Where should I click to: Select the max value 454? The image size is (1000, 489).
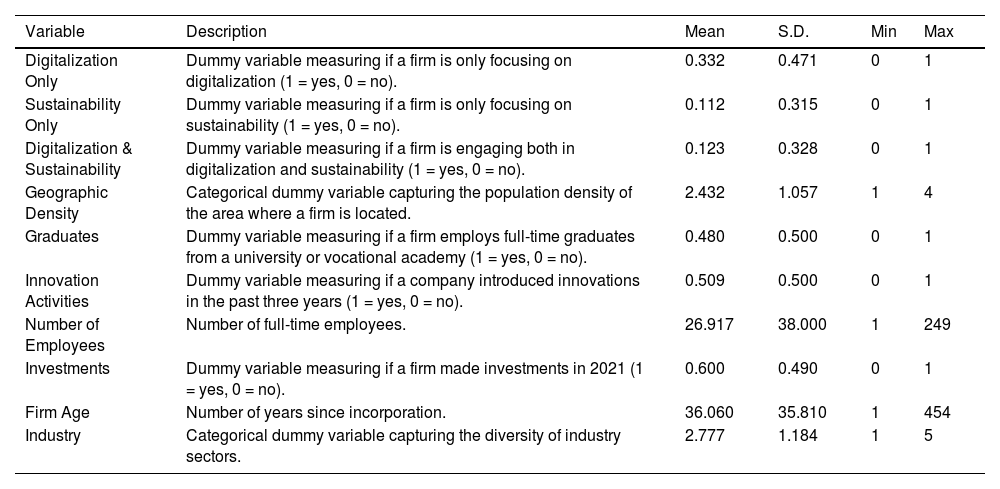[938, 412]
